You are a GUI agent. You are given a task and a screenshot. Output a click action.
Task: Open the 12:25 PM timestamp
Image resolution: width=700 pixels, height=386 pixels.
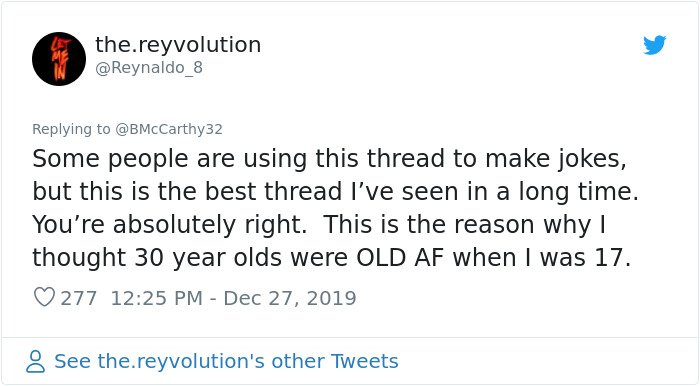coord(157,298)
